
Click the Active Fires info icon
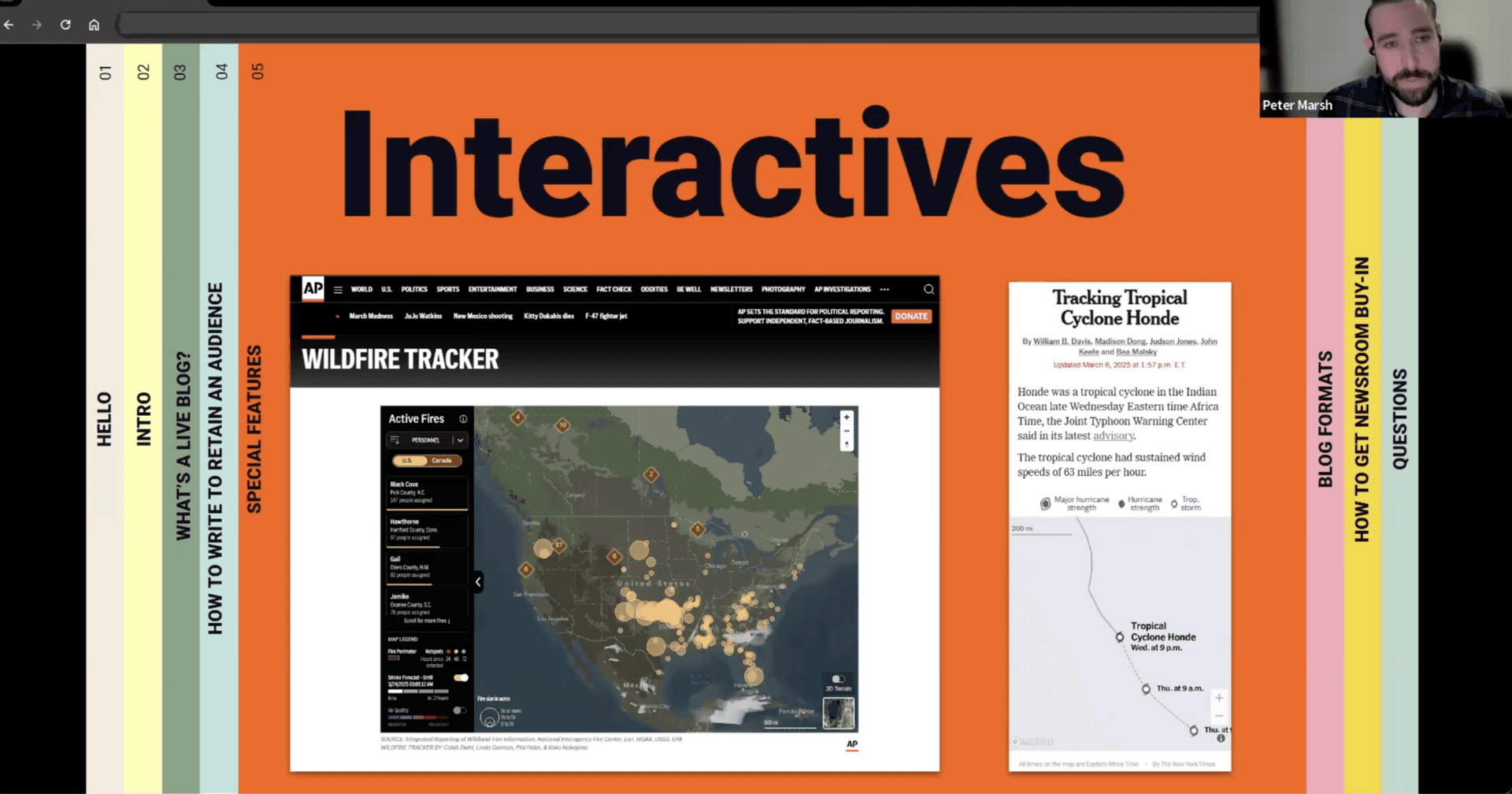tap(463, 419)
